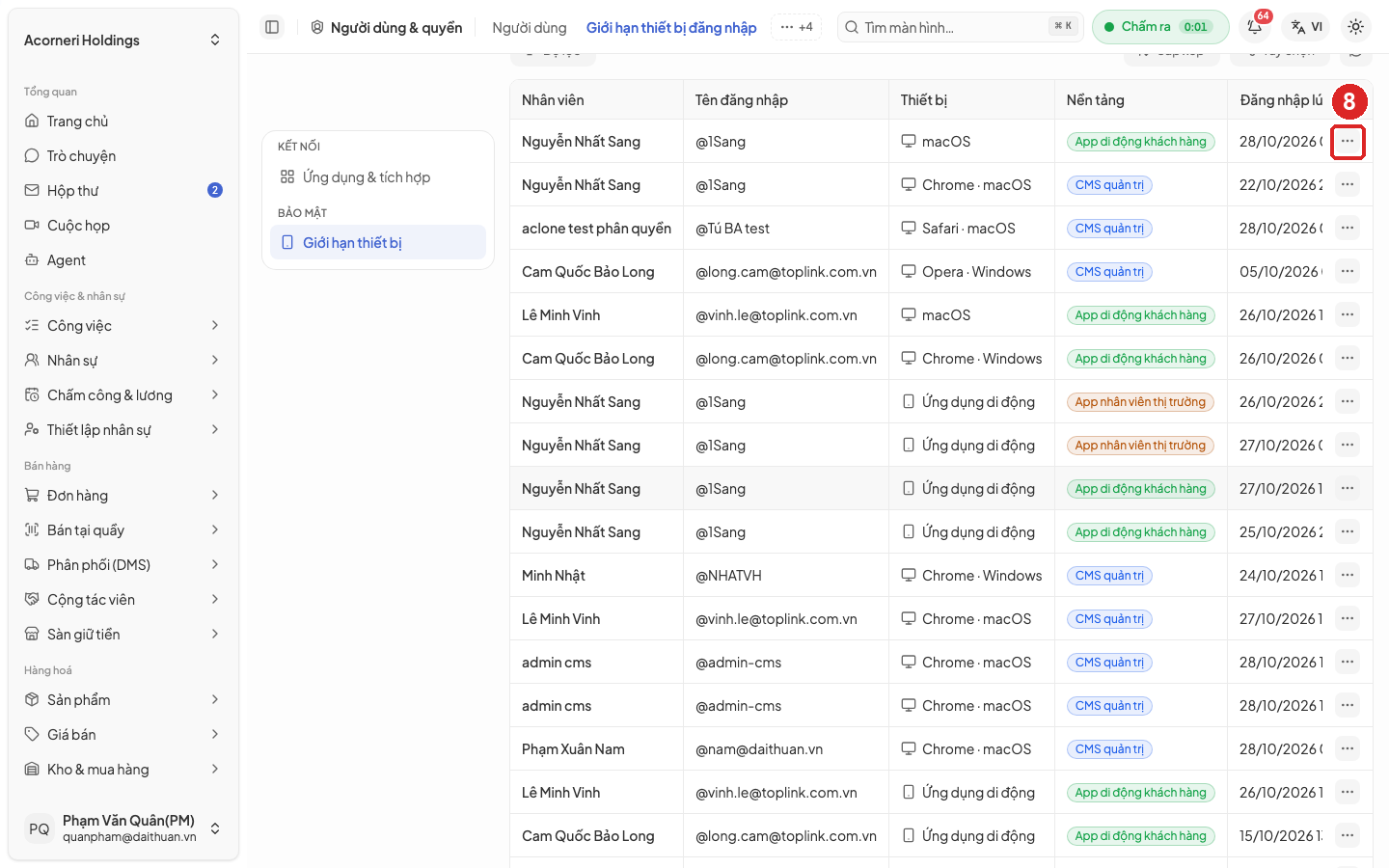Expand the Sản phẩm sidebar group

click(x=123, y=700)
